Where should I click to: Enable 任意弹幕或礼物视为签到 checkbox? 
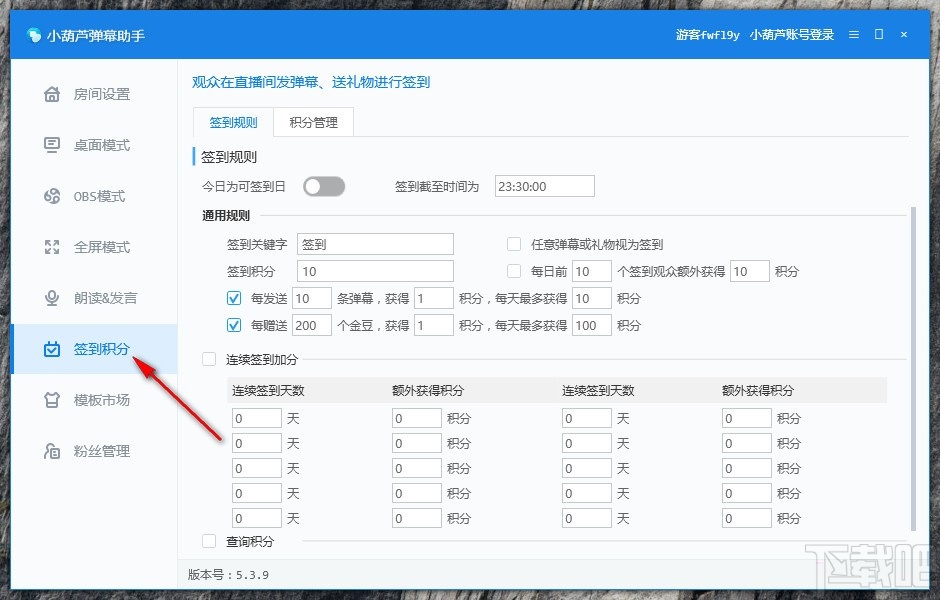click(514, 244)
